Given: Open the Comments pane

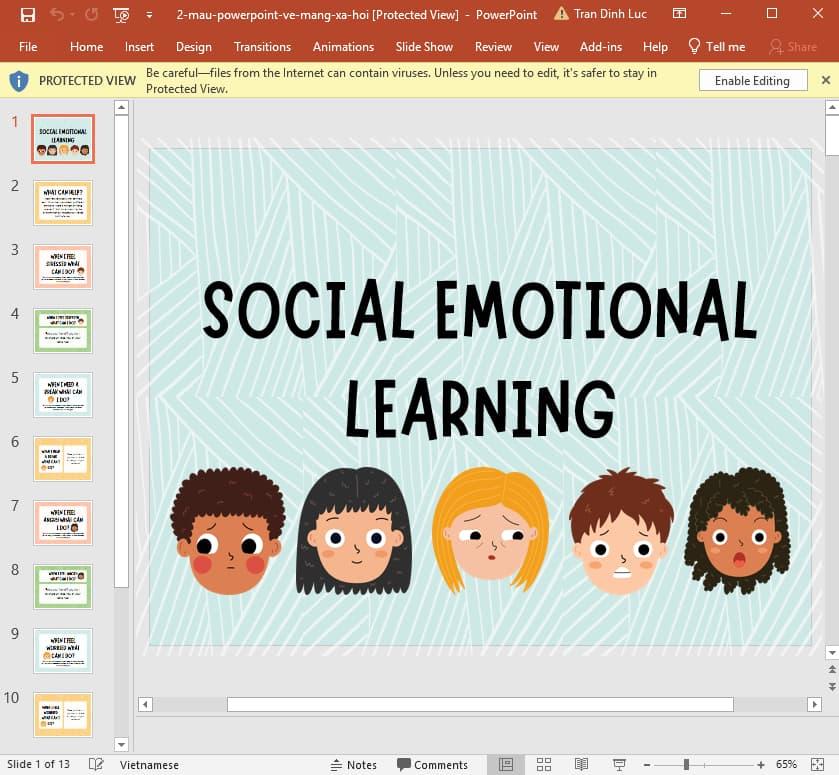Looking at the screenshot, I should click(433, 764).
